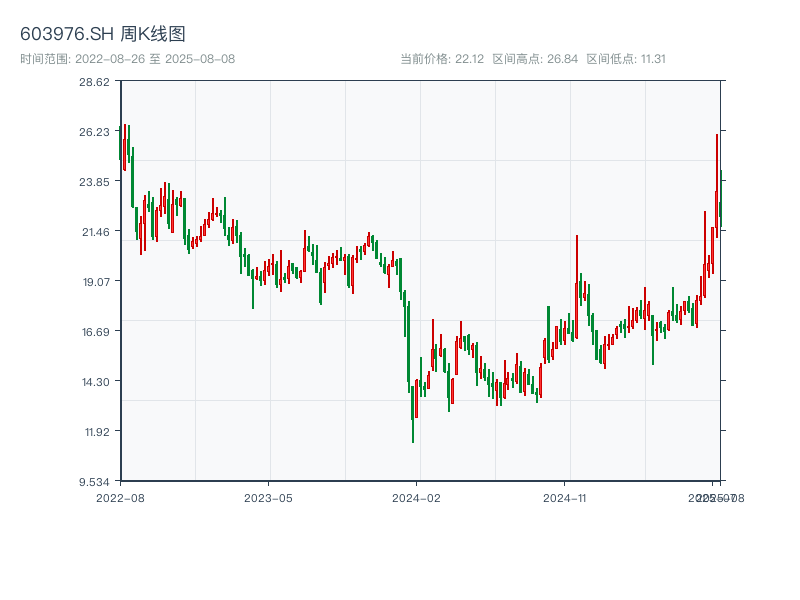800x600 pixels.
Task: Click the 2022-08 x-axis date label
Action: (120, 497)
